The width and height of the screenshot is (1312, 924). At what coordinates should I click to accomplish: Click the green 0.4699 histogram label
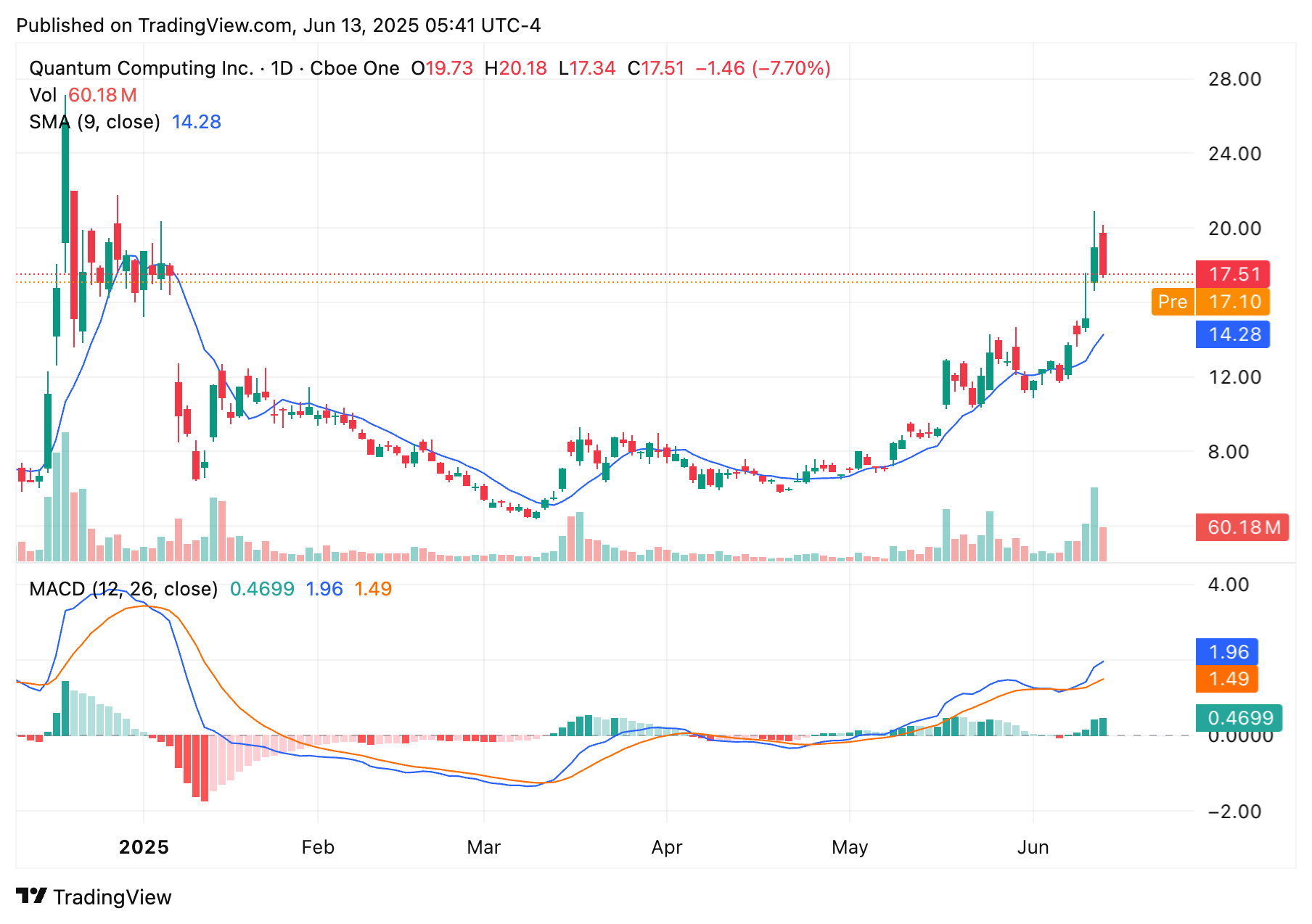1239,718
